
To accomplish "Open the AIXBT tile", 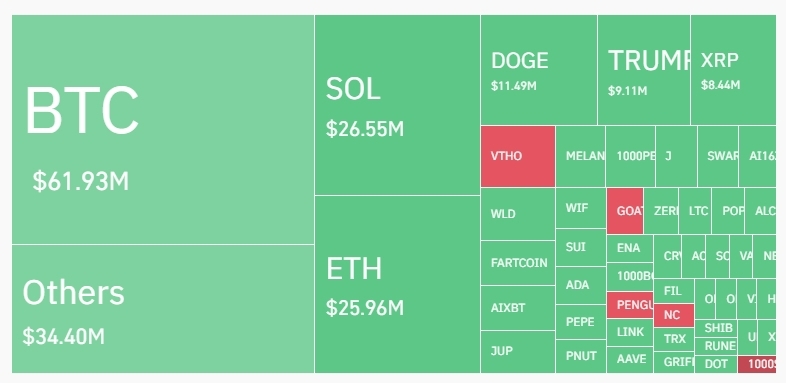I will point(518,308).
